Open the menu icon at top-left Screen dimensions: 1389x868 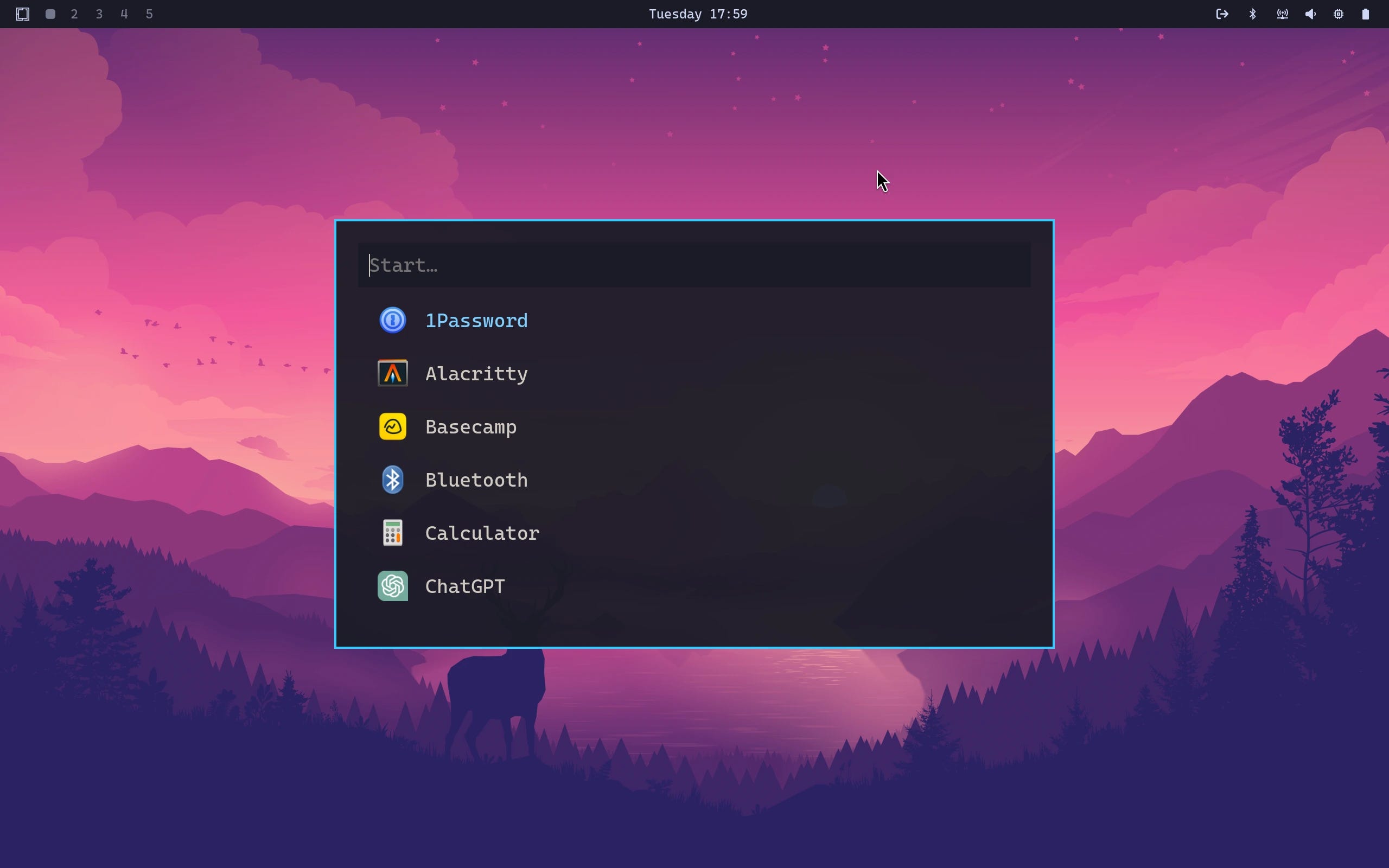point(22,14)
